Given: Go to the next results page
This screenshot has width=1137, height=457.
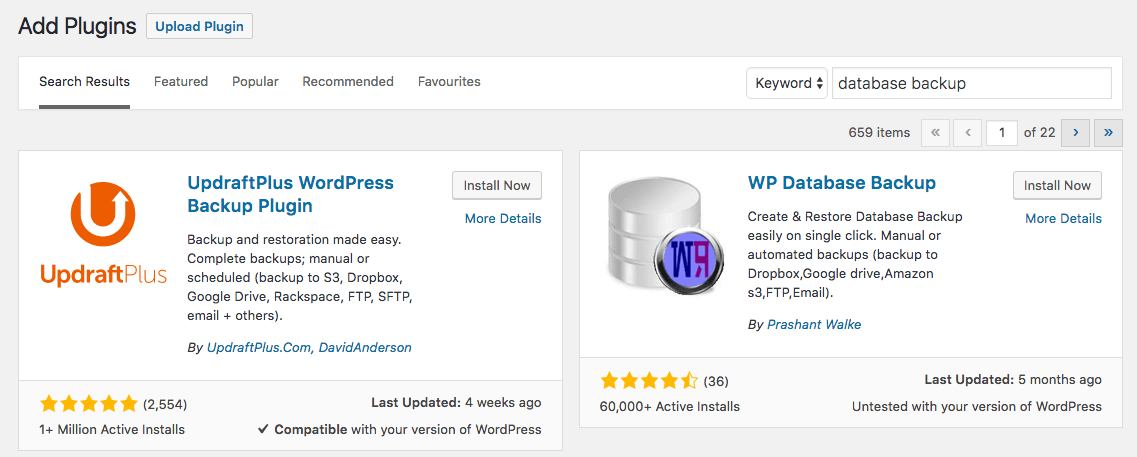Looking at the screenshot, I should 1075,132.
